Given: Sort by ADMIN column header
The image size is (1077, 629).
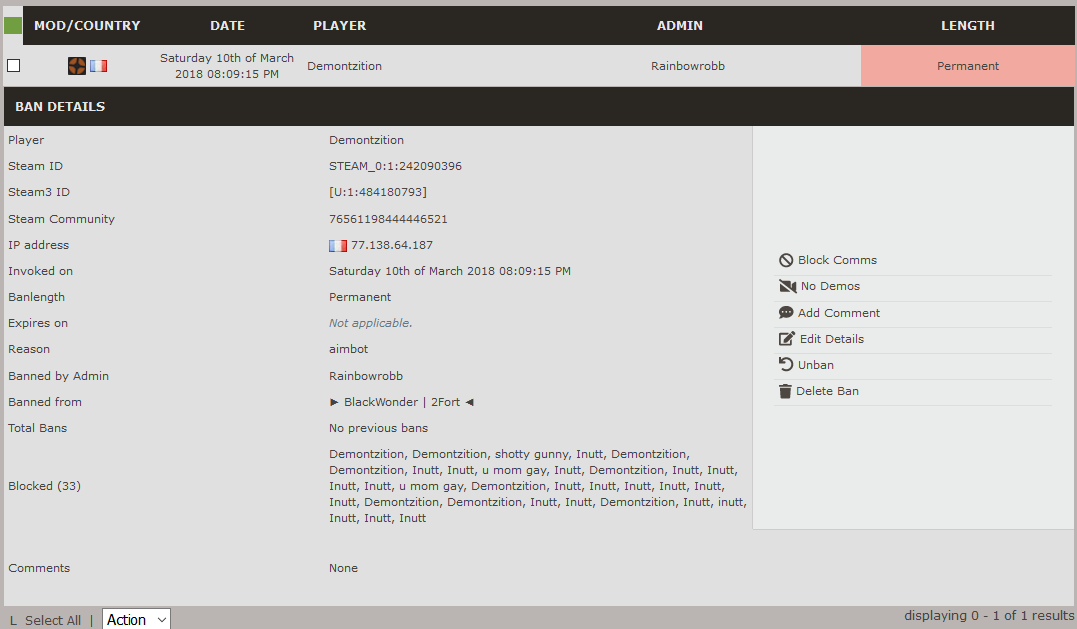Looking at the screenshot, I should [679, 25].
